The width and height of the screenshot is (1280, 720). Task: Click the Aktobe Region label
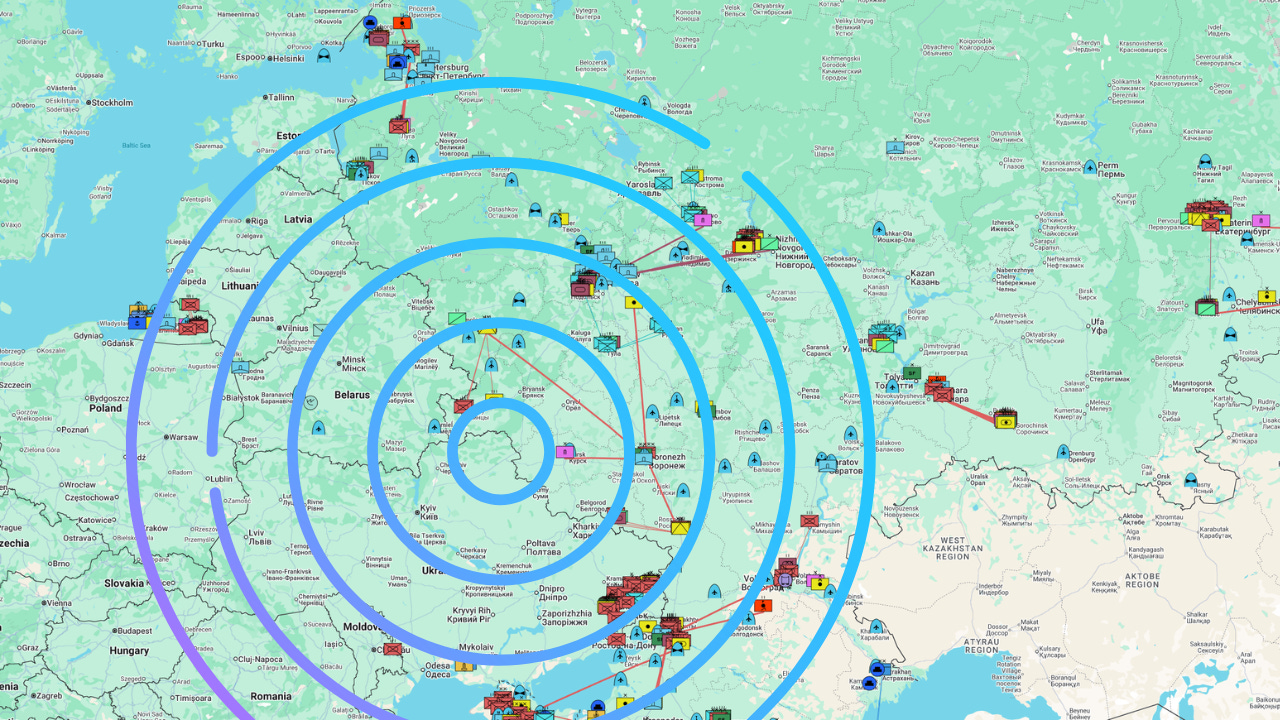click(1142, 578)
